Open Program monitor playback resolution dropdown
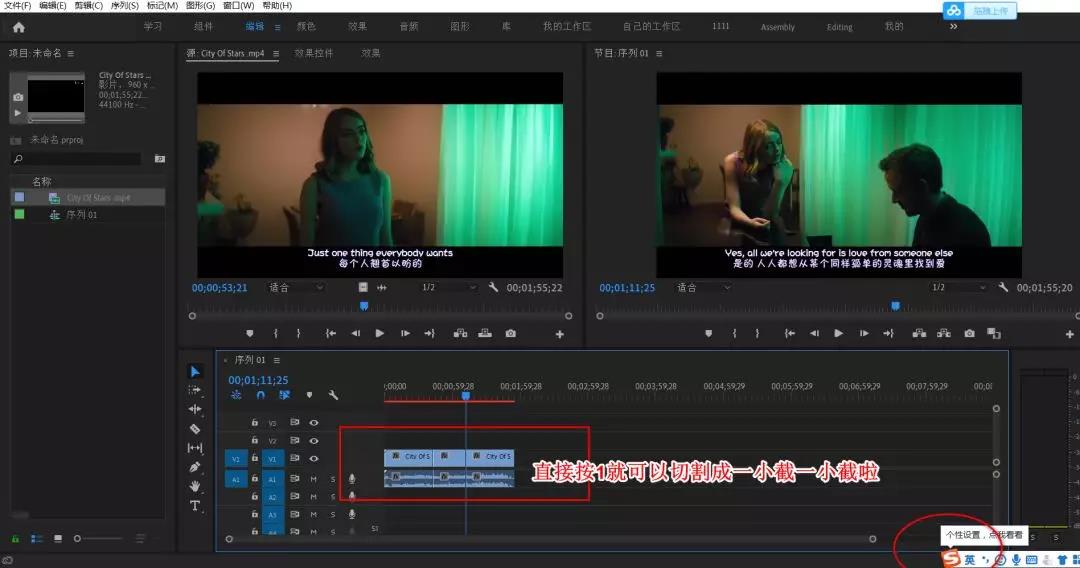The width and height of the screenshot is (1080, 568). (x=959, y=287)
